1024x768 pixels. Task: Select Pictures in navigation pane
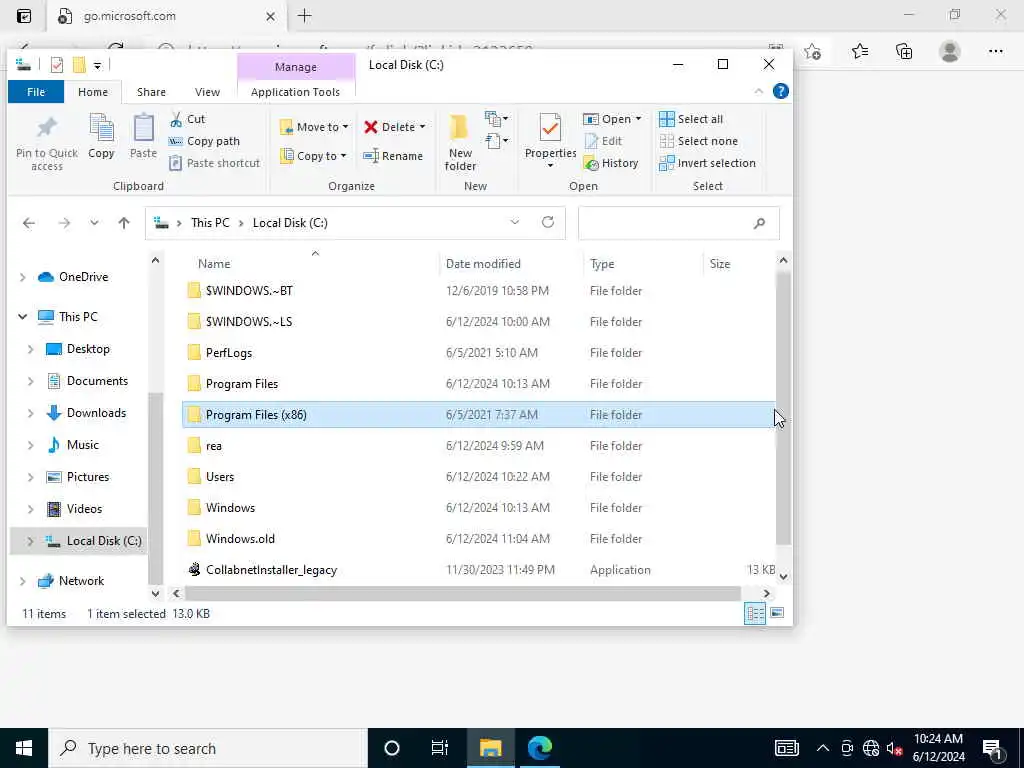tap(88, 477)
